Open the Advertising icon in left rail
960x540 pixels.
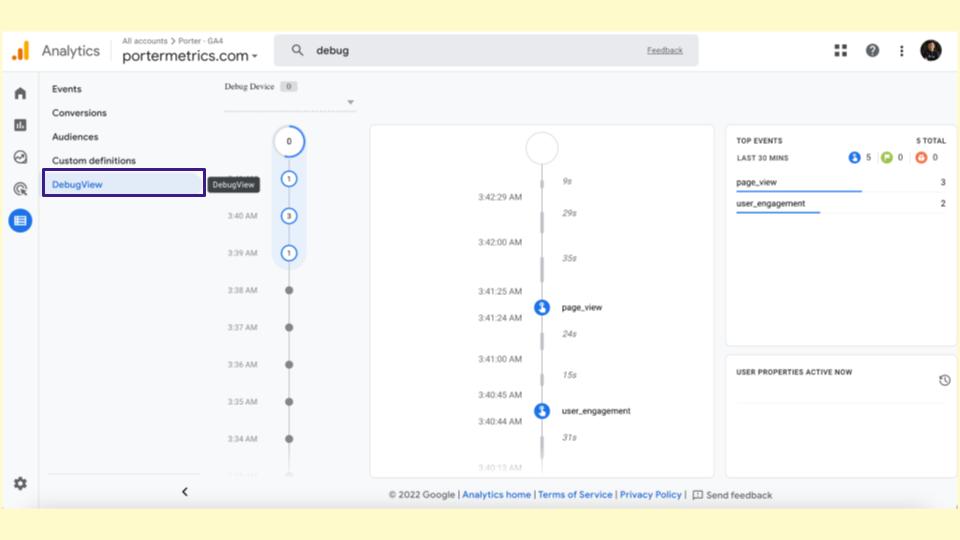20,189
